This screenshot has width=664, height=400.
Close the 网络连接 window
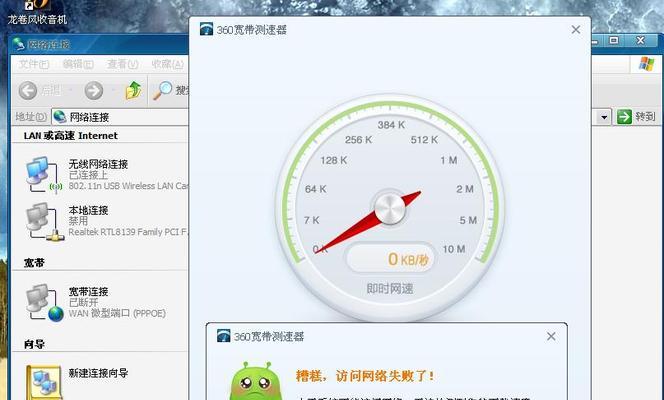click(x=640, y=41)
